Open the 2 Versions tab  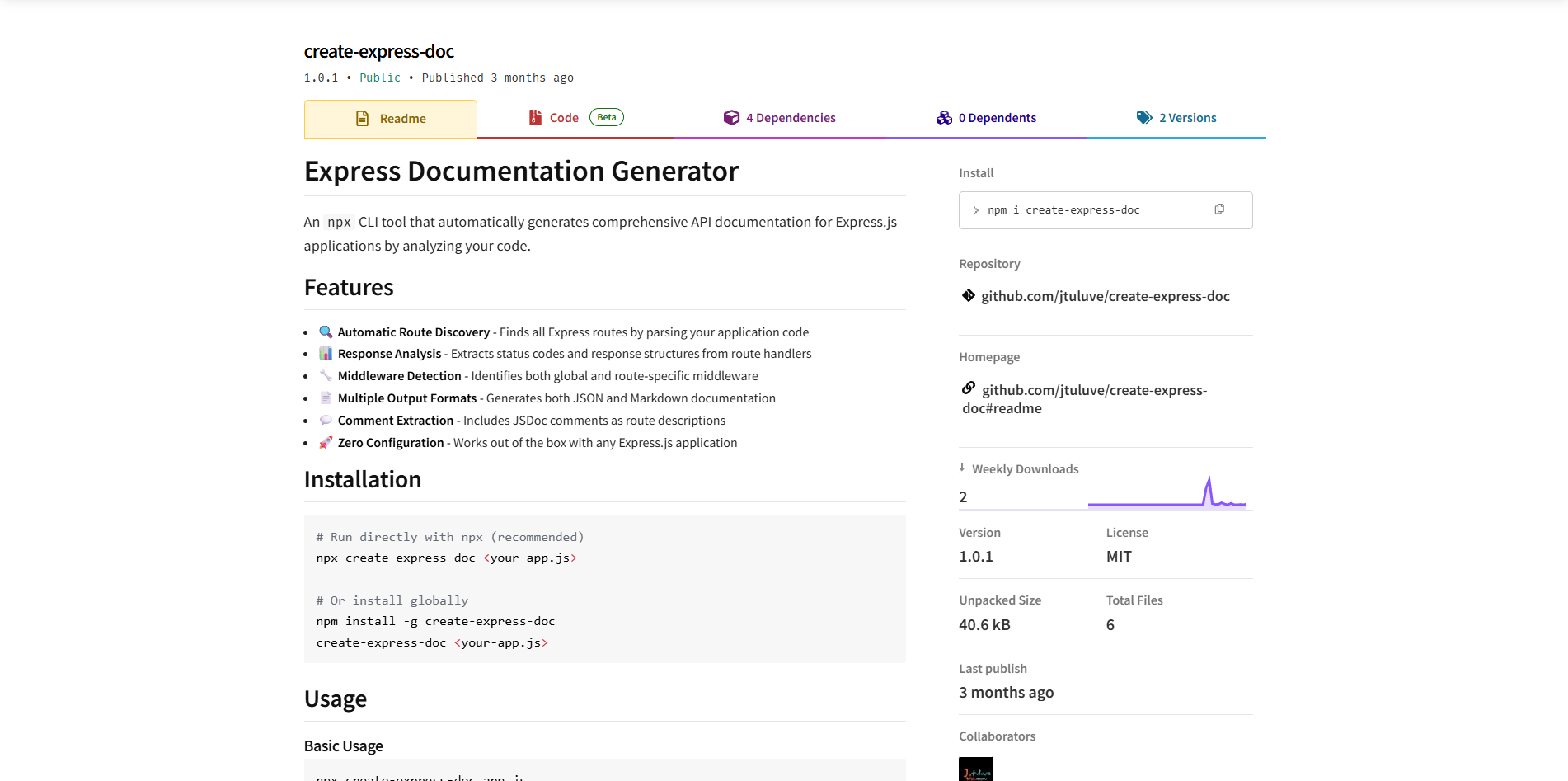pyautogui.click(x=1188, y=117)
